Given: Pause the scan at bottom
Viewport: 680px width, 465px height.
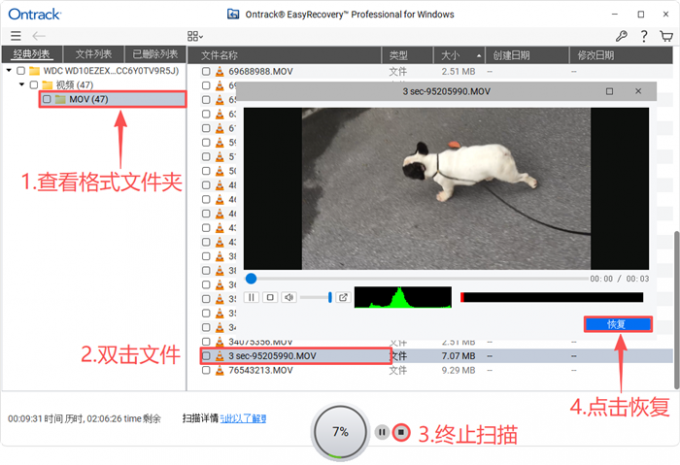Looking at the screenshot, I should coord(382,432).
